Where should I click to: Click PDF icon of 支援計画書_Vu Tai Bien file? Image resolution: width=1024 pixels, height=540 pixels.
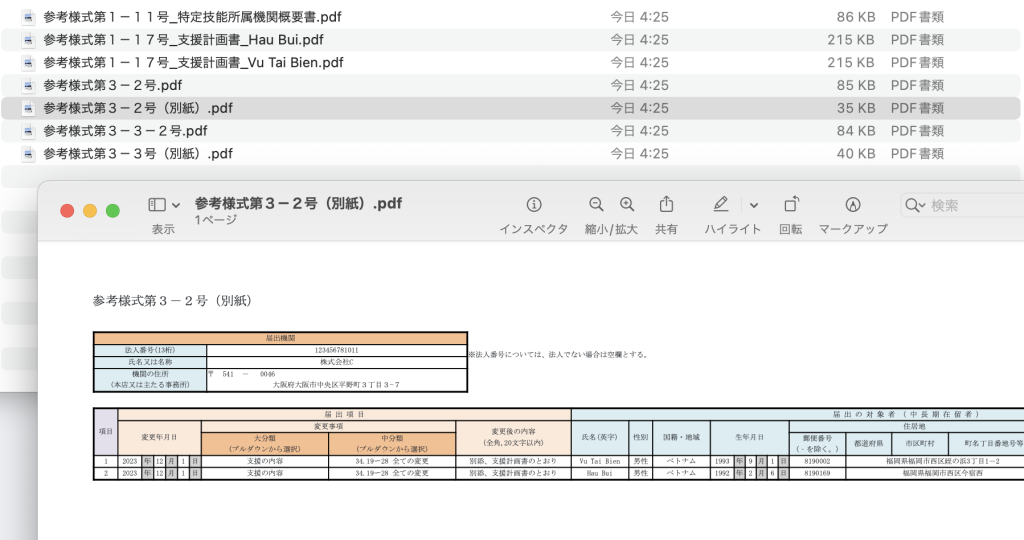coord(28,63)
